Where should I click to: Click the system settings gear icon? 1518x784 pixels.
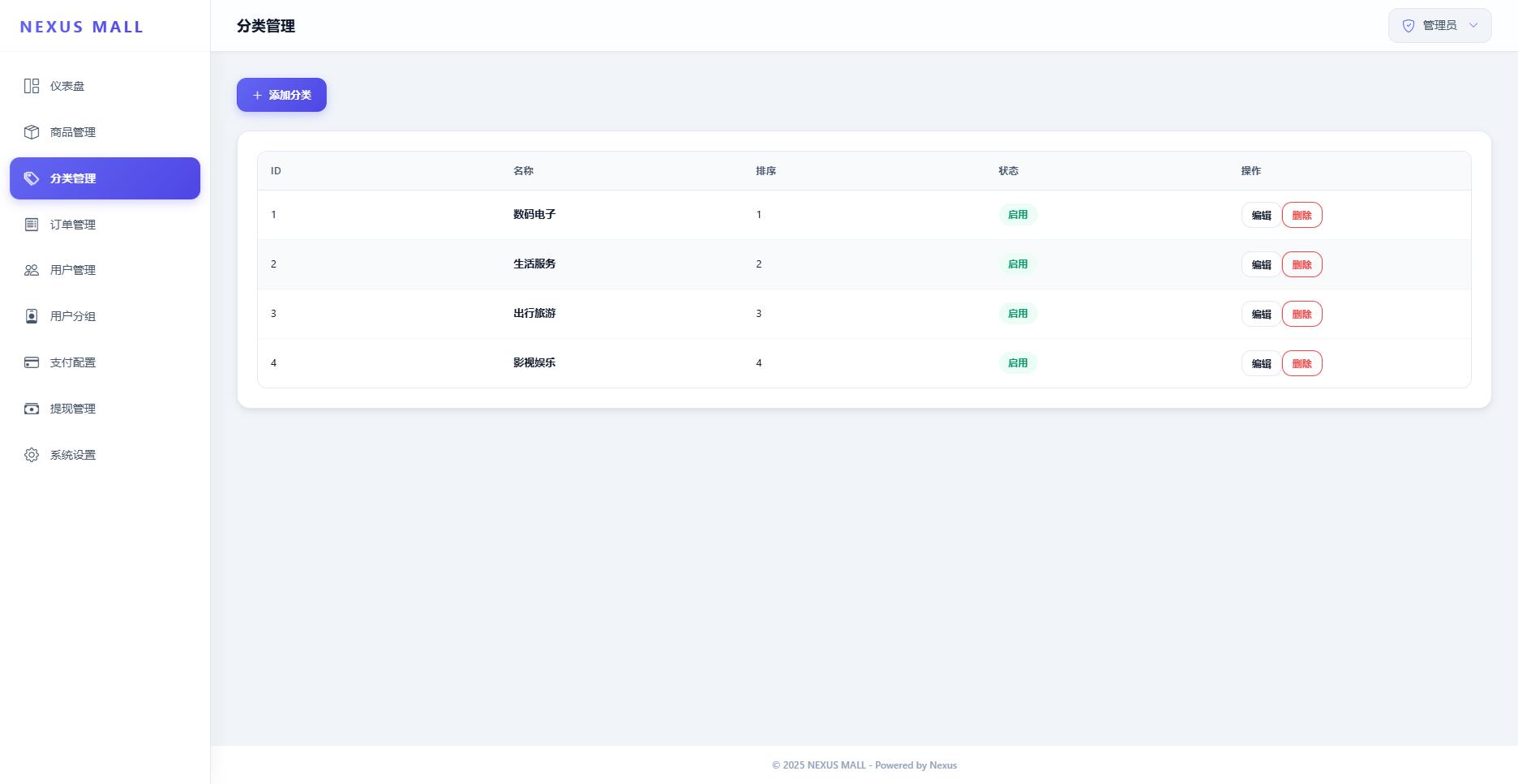(x=32, y=455)
